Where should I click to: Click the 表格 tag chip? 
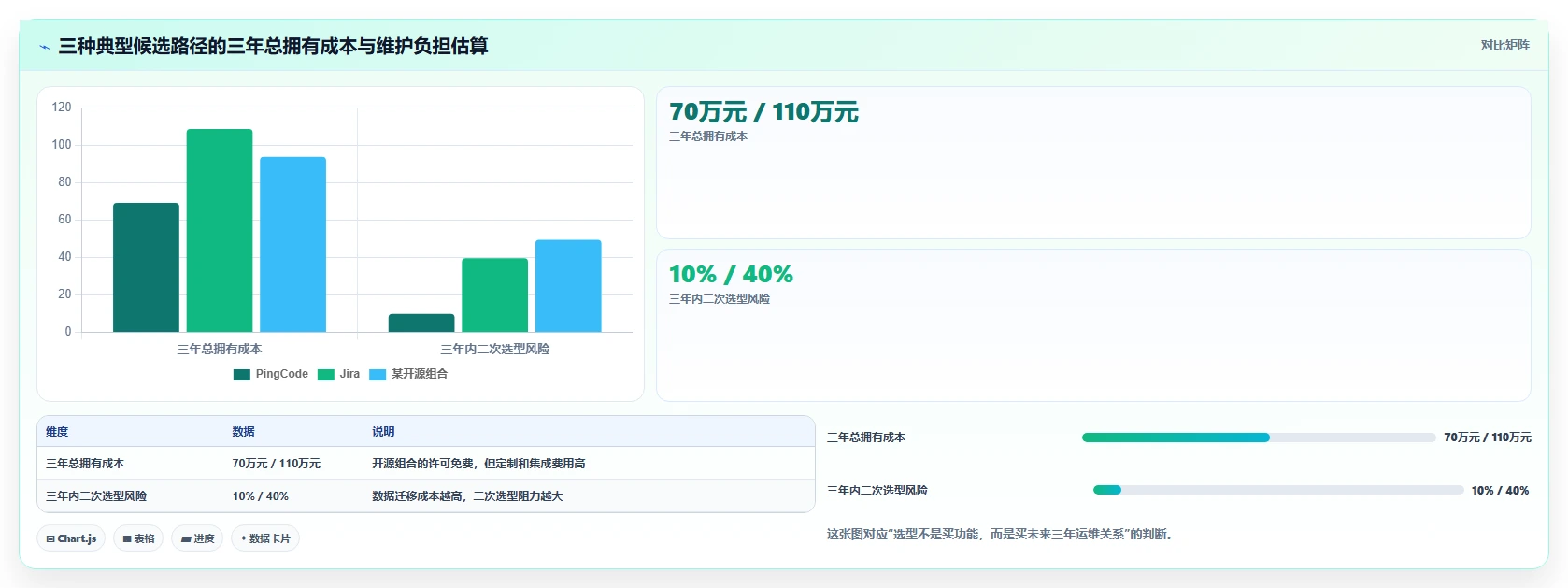coord(138,538)
